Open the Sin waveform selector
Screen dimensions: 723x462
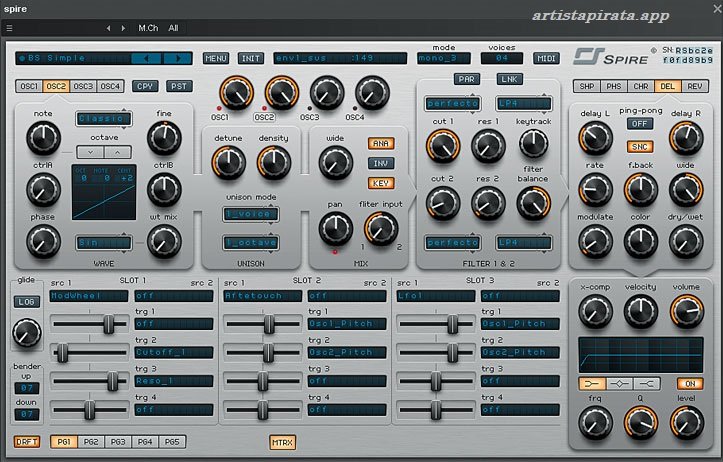pos(104,243)
